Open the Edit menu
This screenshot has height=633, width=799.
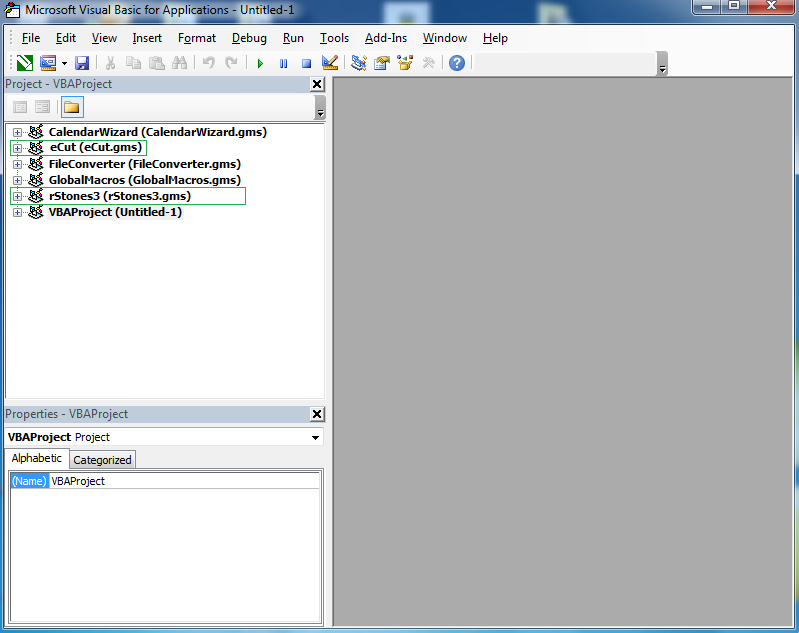coord(66,38)
